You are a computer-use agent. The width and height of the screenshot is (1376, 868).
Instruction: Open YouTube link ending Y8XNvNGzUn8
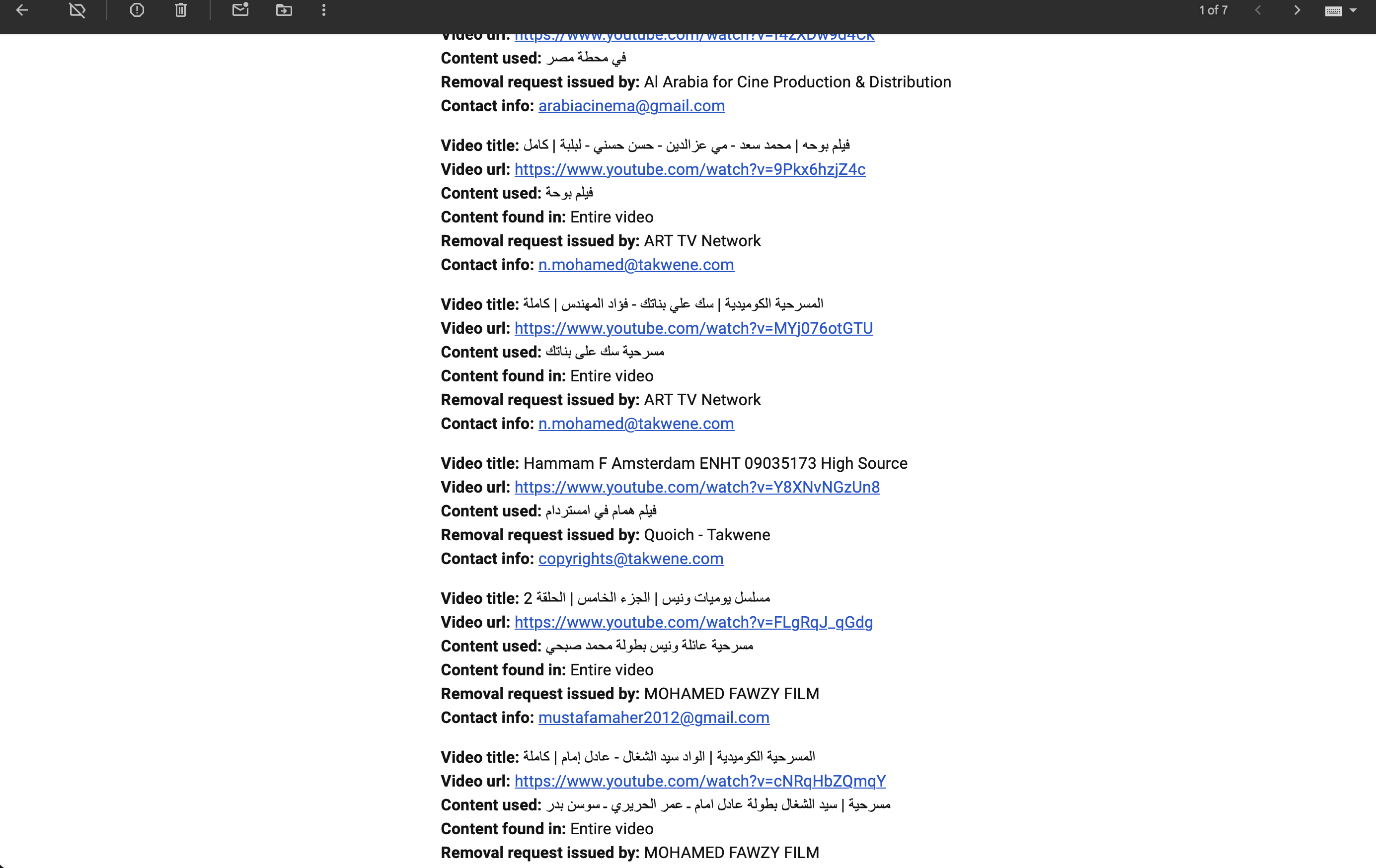(697, 487)
